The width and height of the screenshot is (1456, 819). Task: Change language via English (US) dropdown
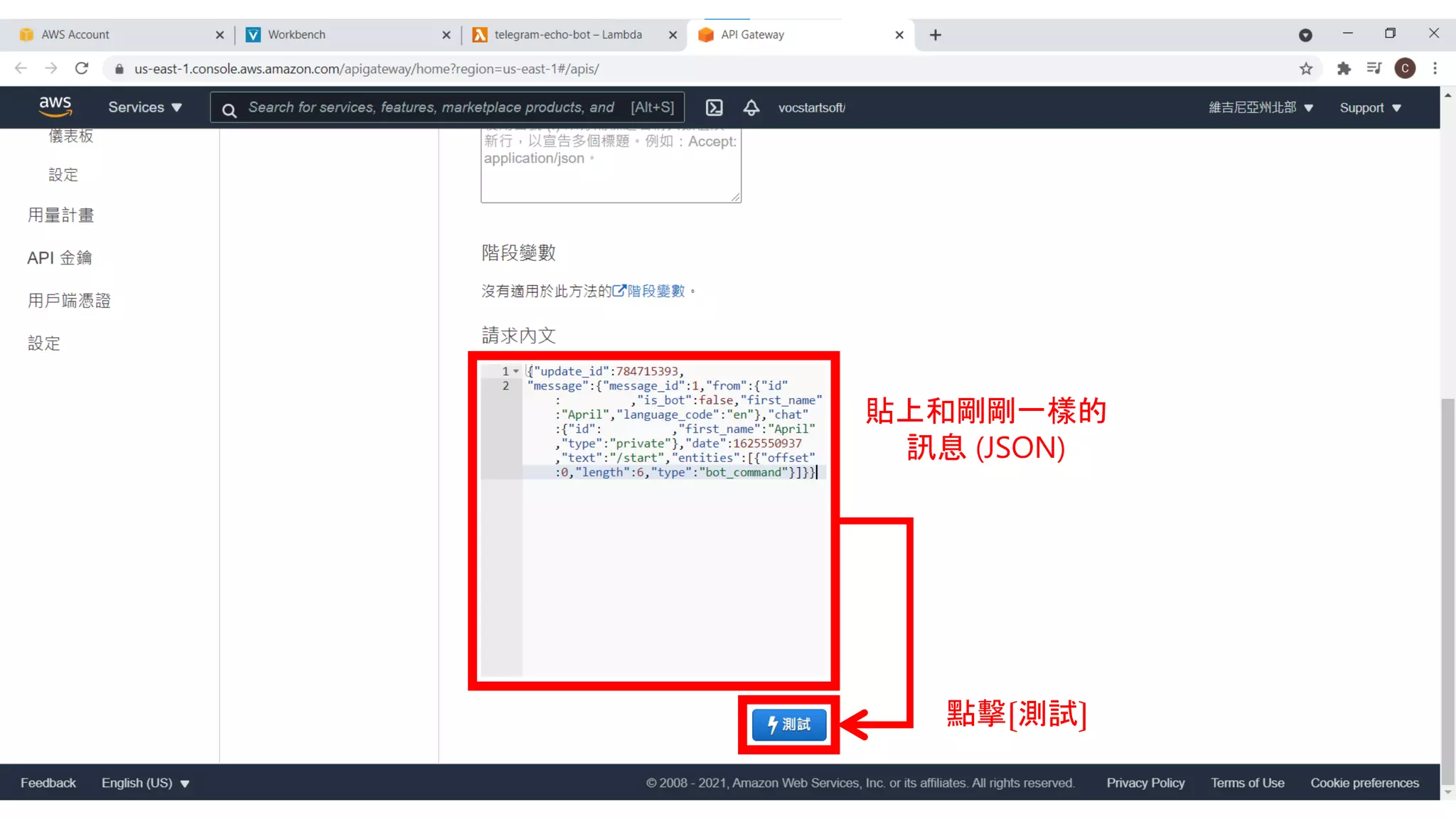(x=145, y=783)
